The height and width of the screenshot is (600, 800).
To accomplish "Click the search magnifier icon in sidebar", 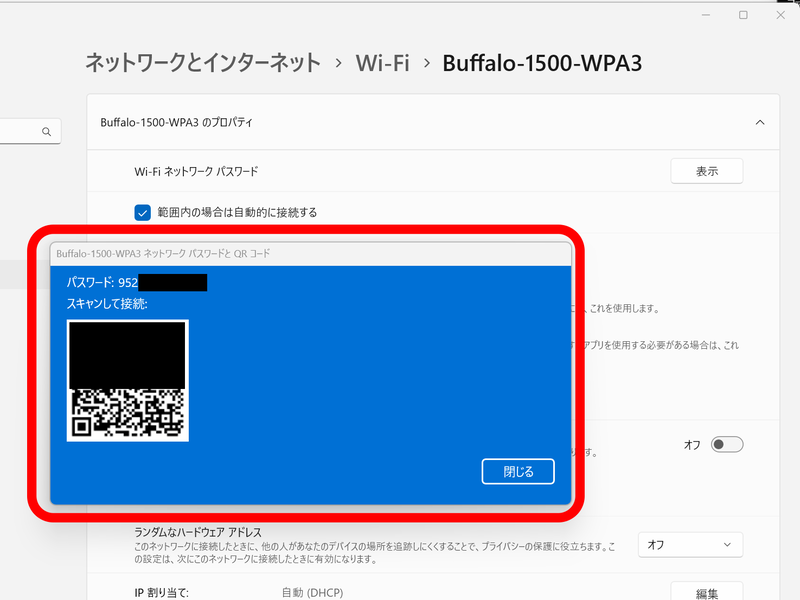I will click(46, 131).
